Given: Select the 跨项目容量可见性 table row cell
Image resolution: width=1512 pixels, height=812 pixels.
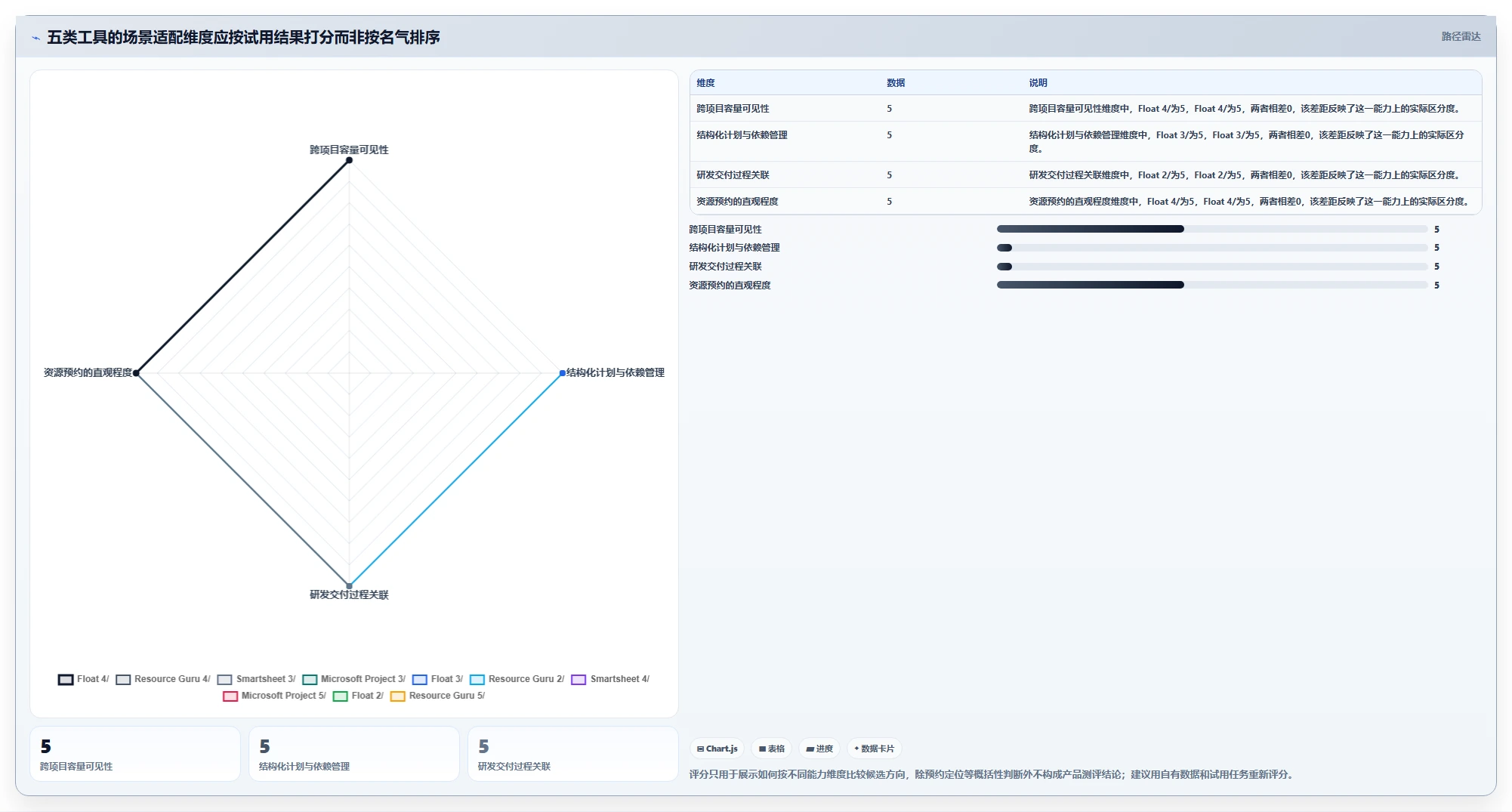Looking at the screenshot, I should coord(733,109).
